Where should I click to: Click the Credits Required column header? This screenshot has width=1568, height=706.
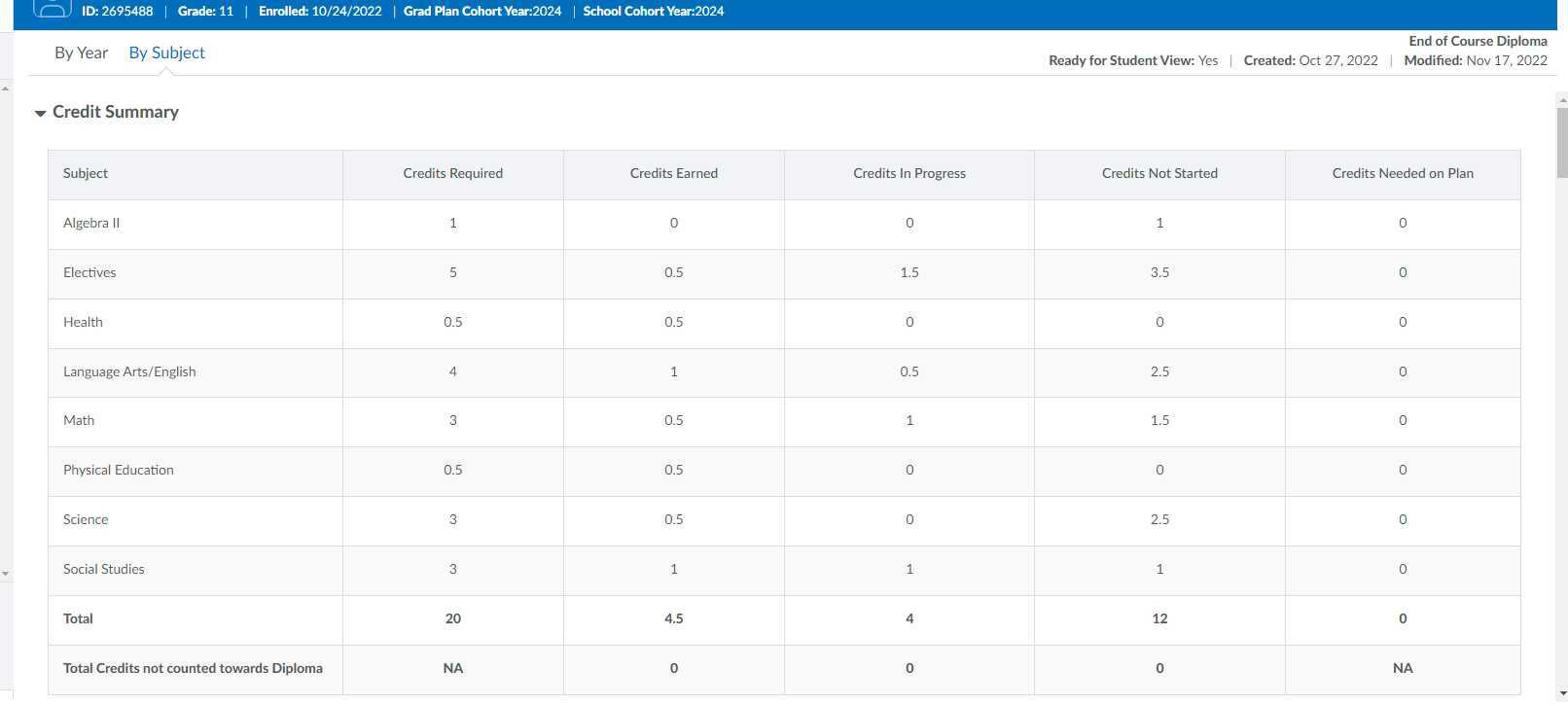coord(452,173)
